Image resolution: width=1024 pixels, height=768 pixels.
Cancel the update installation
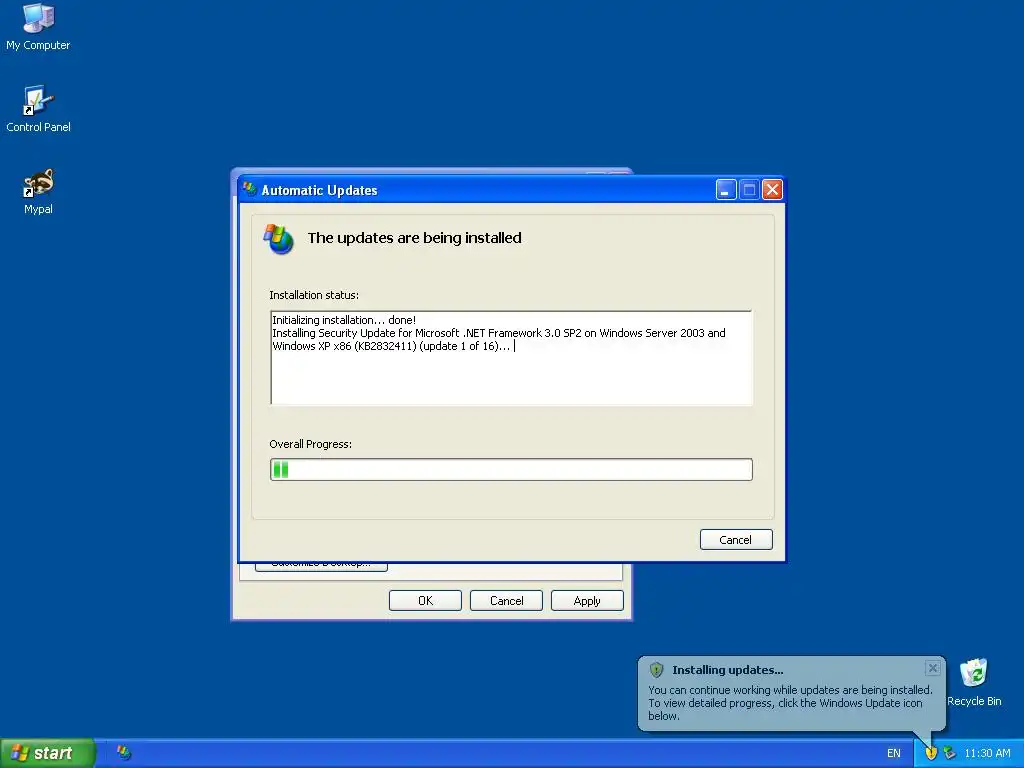(736, 539)
